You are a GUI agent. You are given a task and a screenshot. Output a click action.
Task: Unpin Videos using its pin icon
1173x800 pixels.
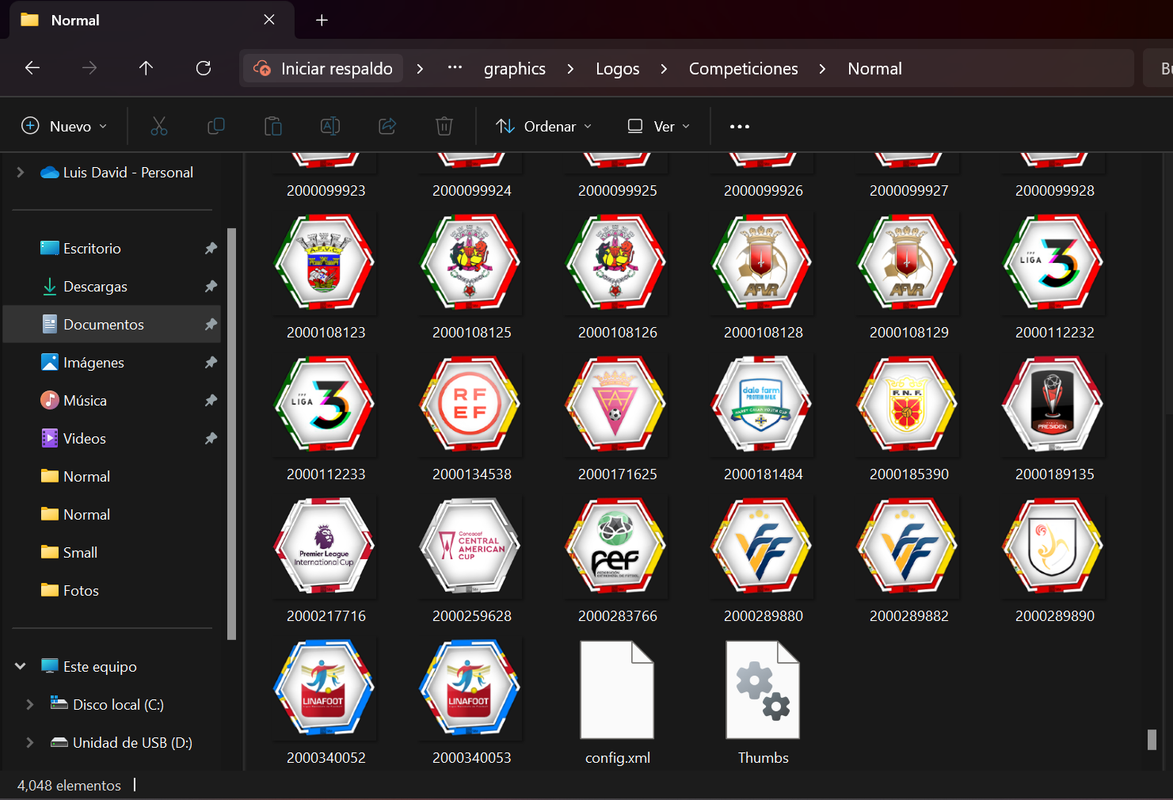tap(211, 439)
